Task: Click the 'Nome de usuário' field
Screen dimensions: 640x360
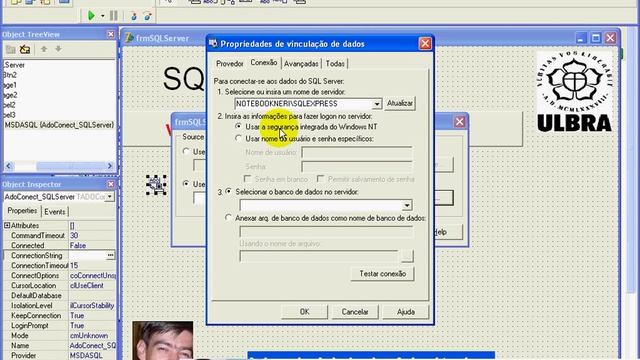Action: pos(357,152)
